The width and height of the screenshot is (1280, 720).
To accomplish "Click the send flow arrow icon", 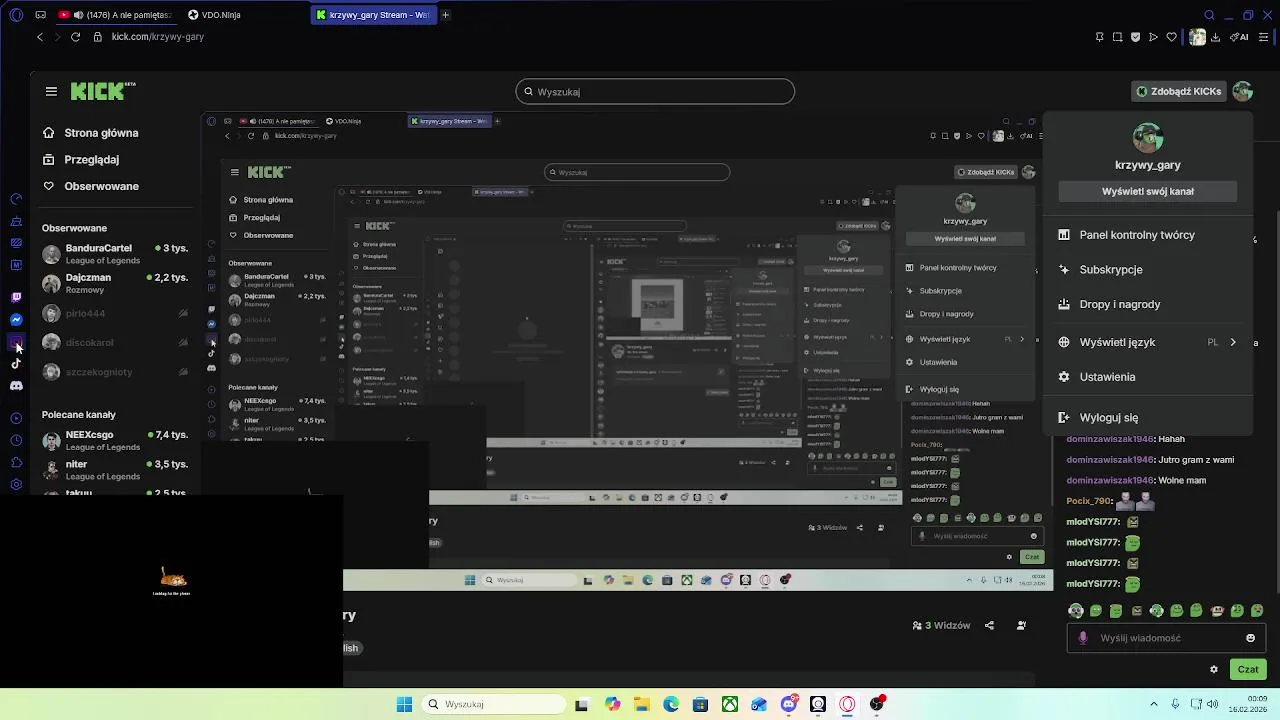I will tap(1153, 37).
